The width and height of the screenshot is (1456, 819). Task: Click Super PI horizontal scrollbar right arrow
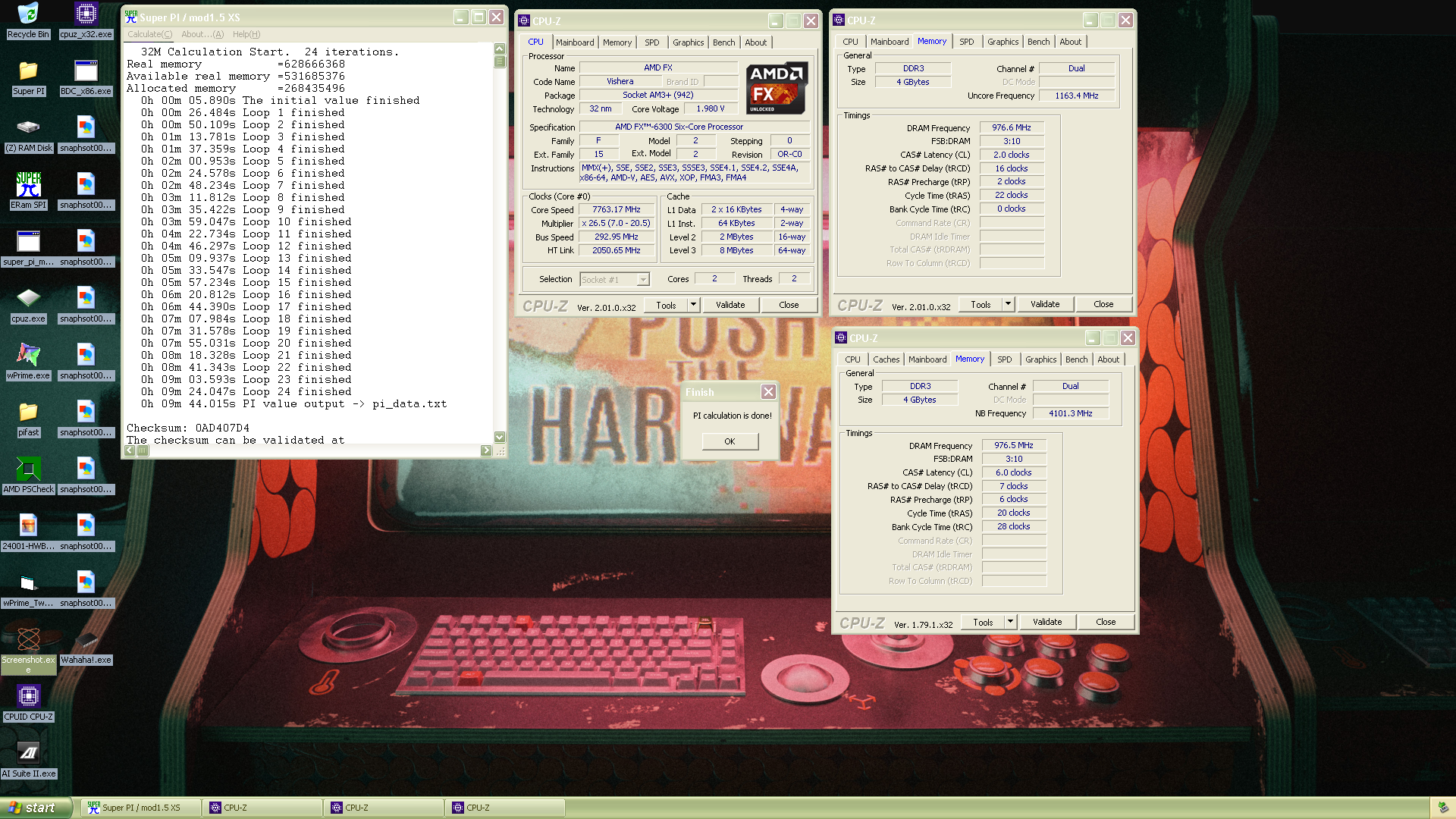[x=486, y=450]
